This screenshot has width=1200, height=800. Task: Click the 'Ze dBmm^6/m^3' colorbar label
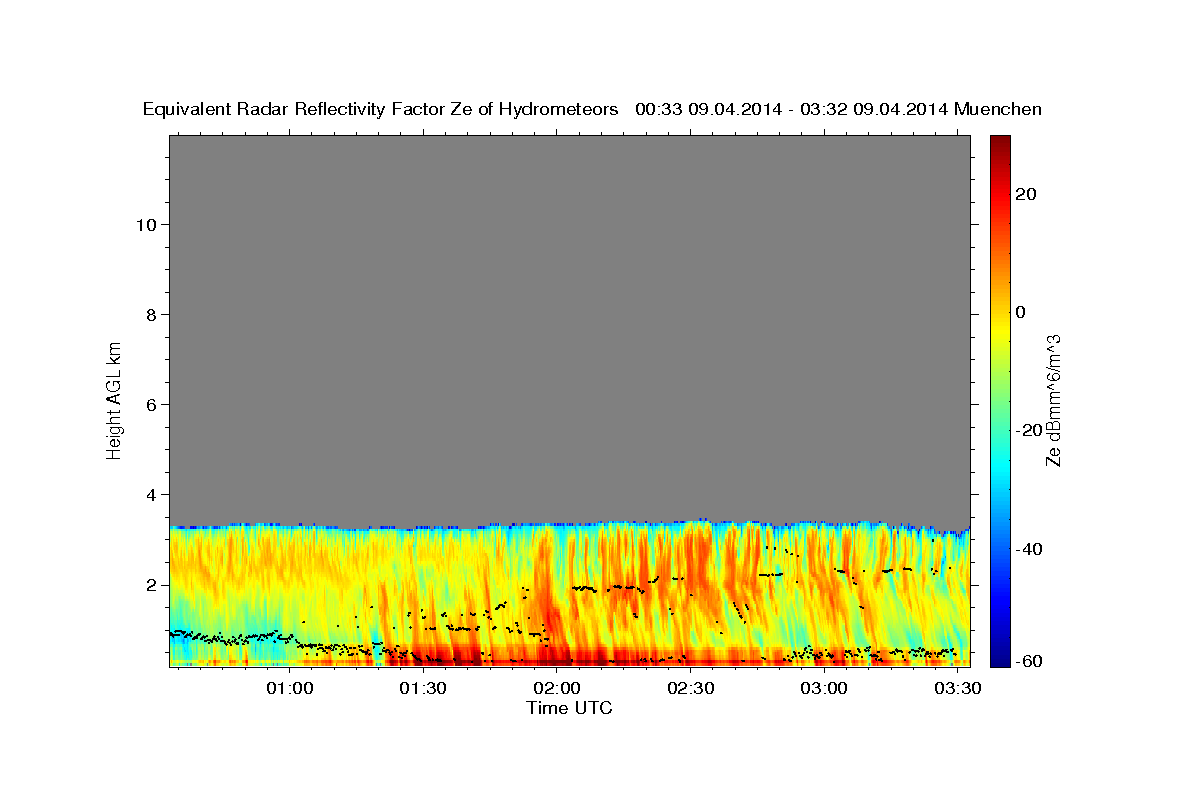tap(1053, 400)
